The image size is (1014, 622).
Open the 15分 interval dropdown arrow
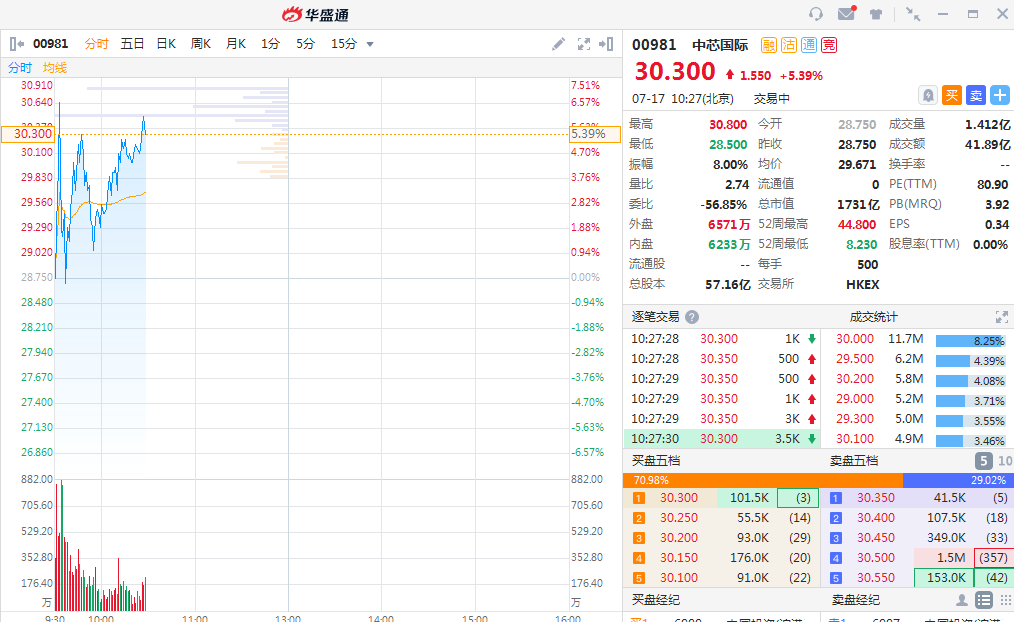coord(370,44)
